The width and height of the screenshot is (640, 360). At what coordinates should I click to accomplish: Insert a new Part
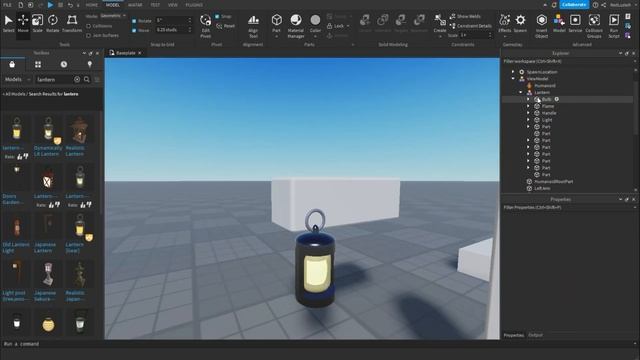276,25
